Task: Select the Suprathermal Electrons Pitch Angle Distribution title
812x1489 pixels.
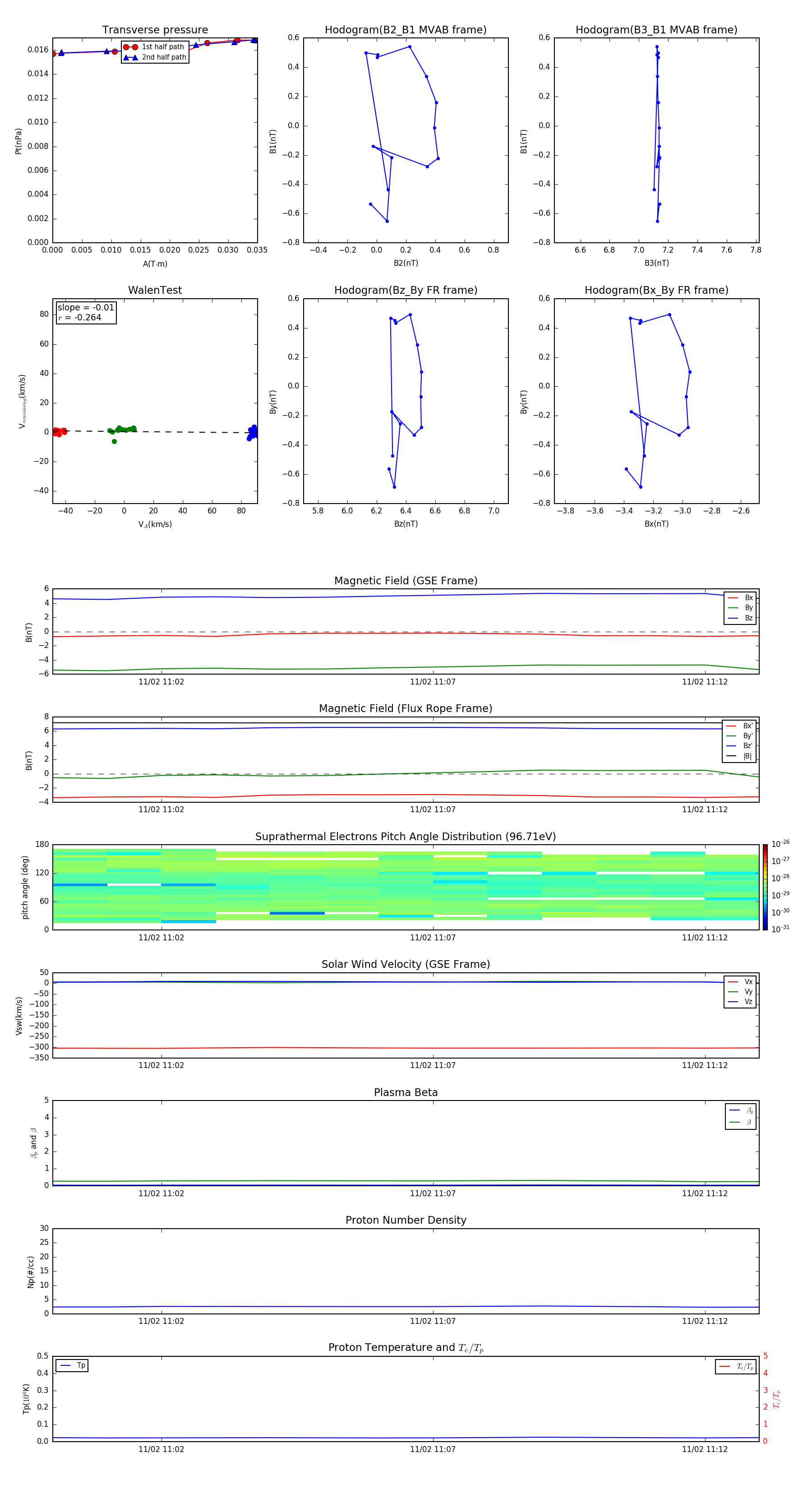Action: 406,837
